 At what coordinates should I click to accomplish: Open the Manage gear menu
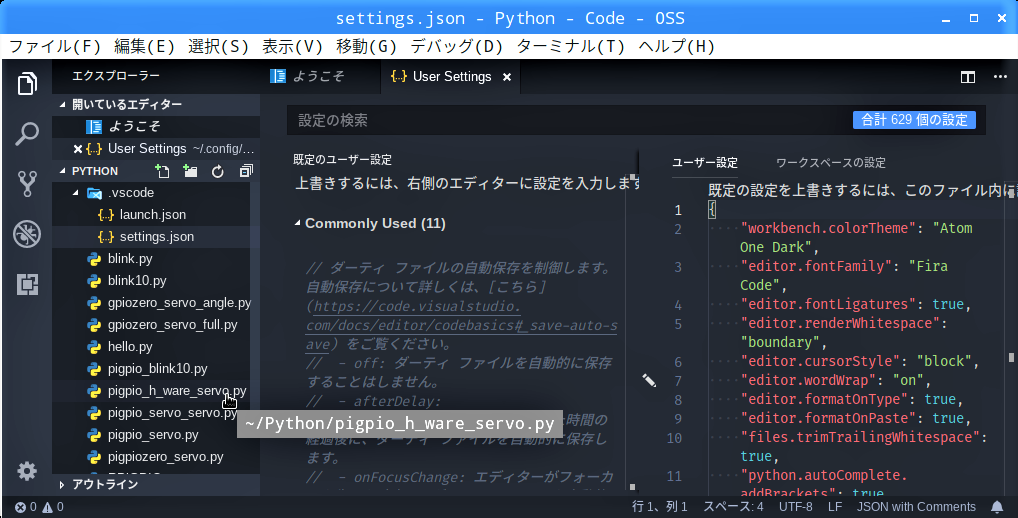pos(27,471)
